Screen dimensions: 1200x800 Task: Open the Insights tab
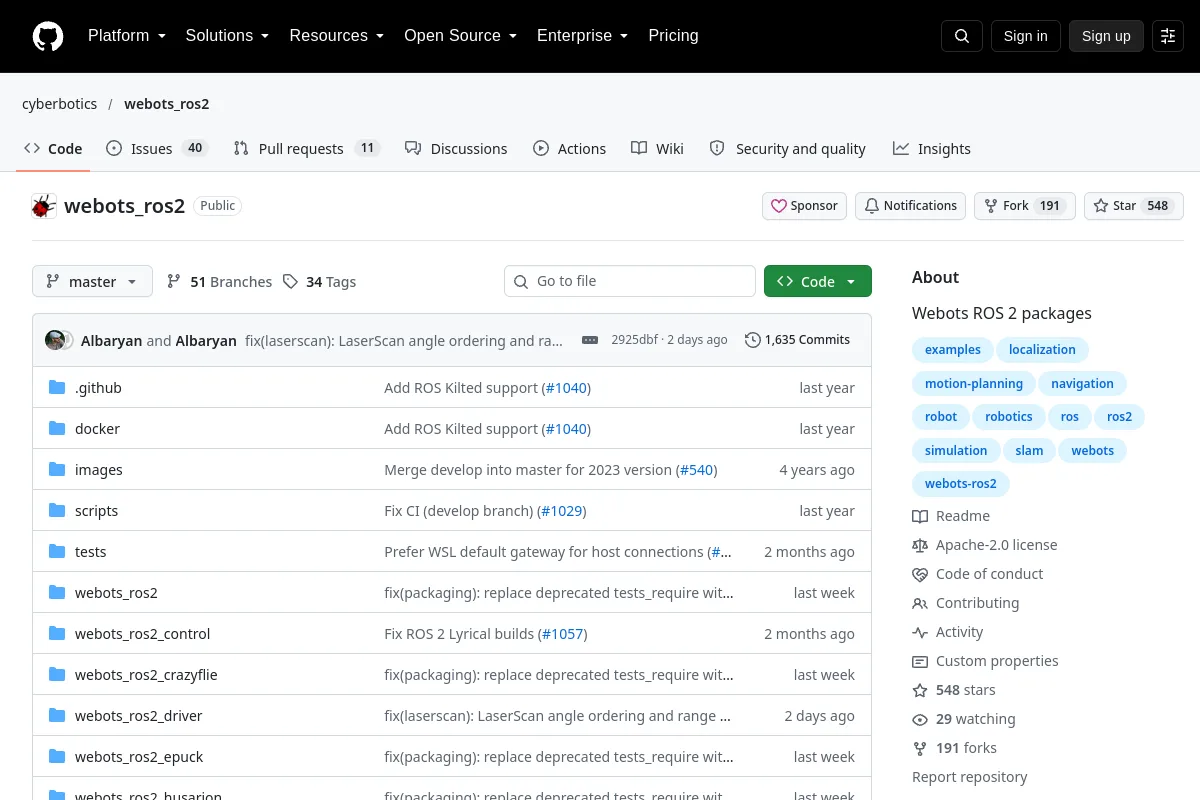pyautogui.click(x=932, y=149)
